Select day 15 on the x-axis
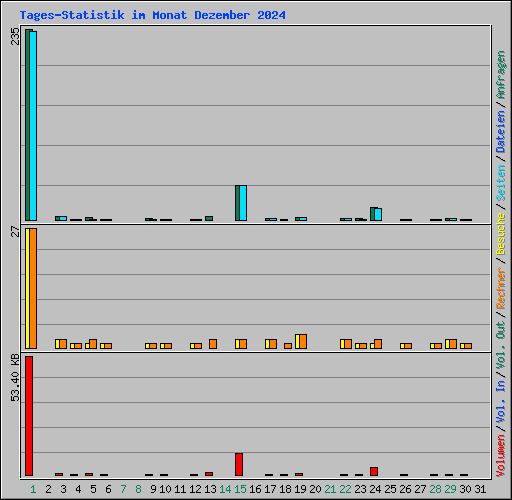Image resolution: width=512 pixels, height=500 pixels. pyautogui.click(x=240, y=489)
